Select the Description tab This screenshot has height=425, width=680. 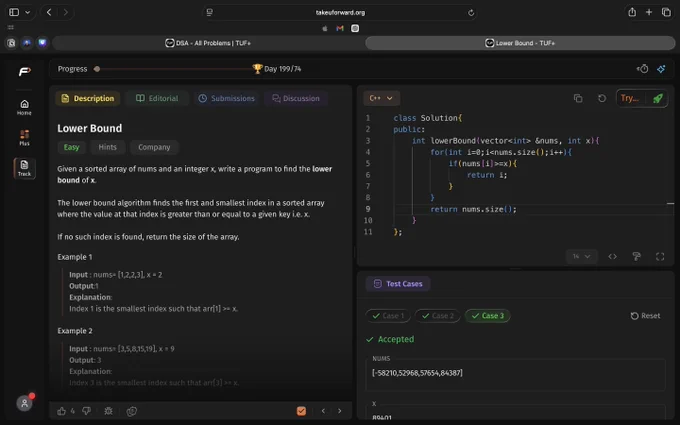pos(88,98)
